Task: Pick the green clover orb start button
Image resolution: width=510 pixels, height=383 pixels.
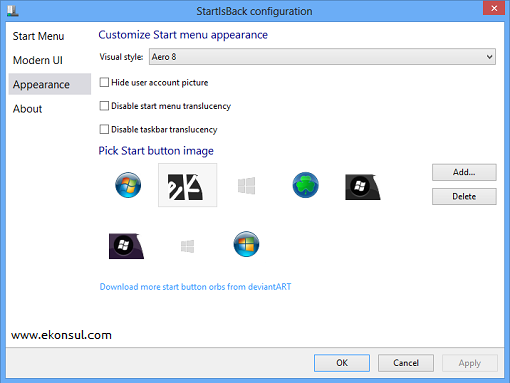Action: click(x=305, y=185)
